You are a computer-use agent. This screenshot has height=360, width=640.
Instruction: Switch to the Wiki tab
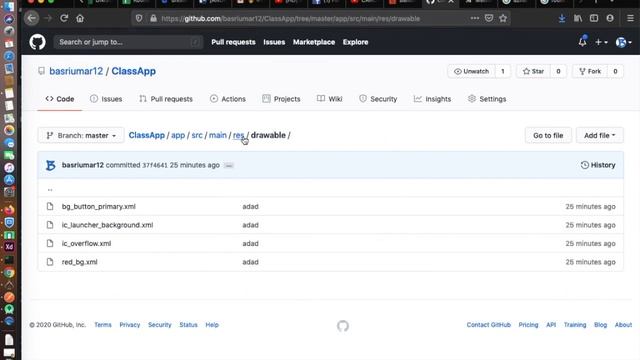point(329,99)
